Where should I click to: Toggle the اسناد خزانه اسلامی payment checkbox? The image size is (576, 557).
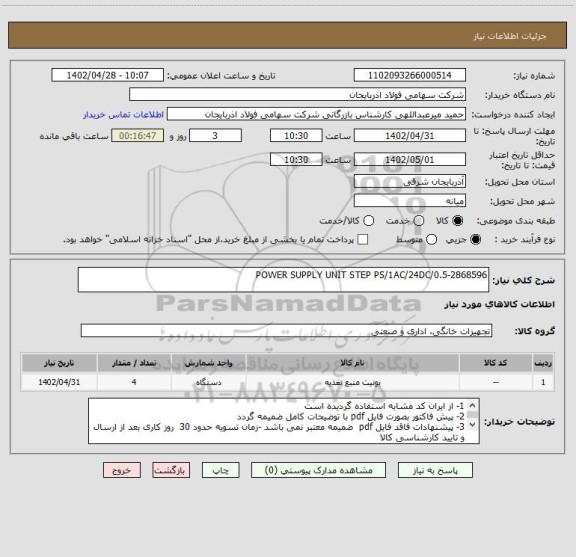[363, 240]
